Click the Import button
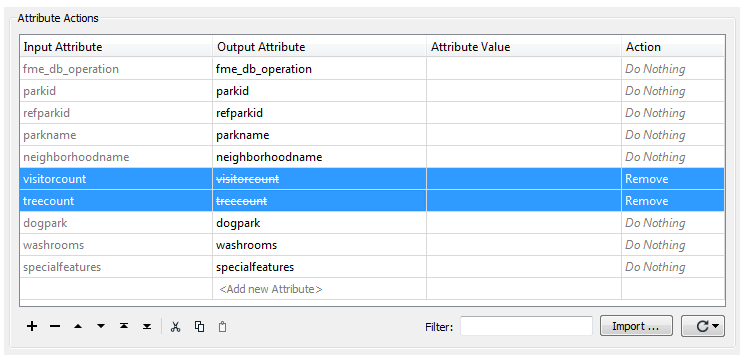The image size is (748, 363). (636, 326)
